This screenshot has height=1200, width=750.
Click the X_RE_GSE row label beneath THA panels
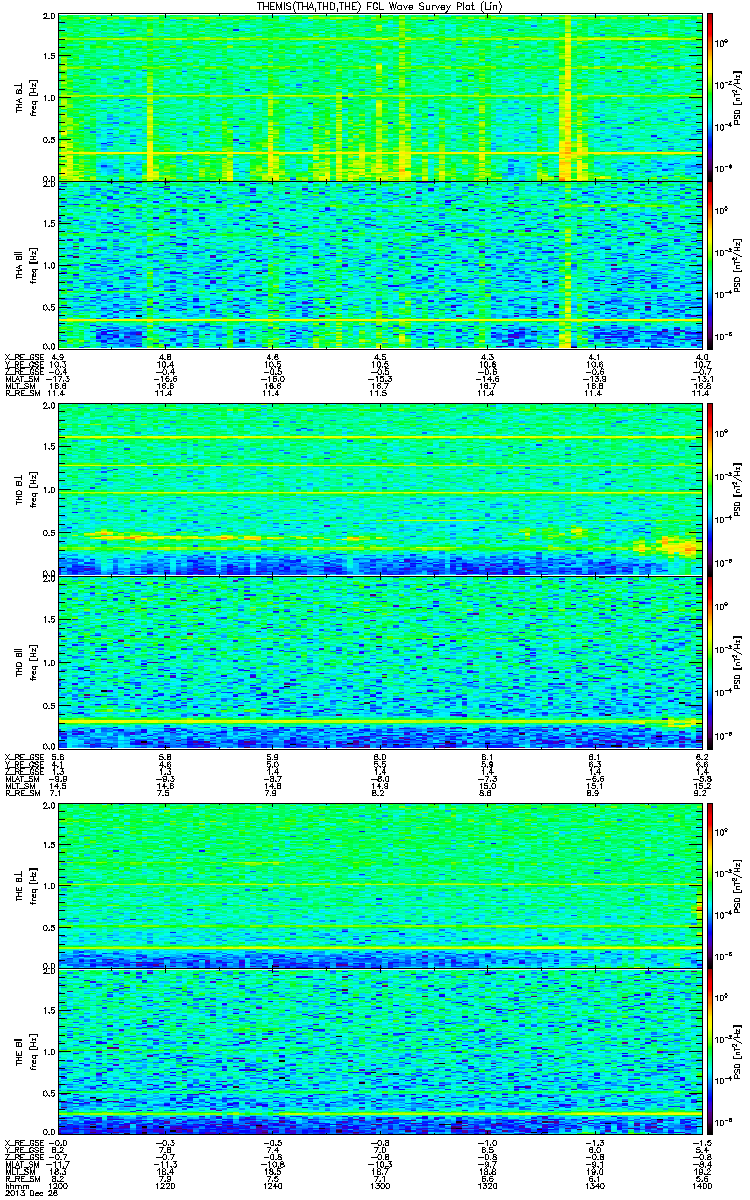(x=22, y=357)
